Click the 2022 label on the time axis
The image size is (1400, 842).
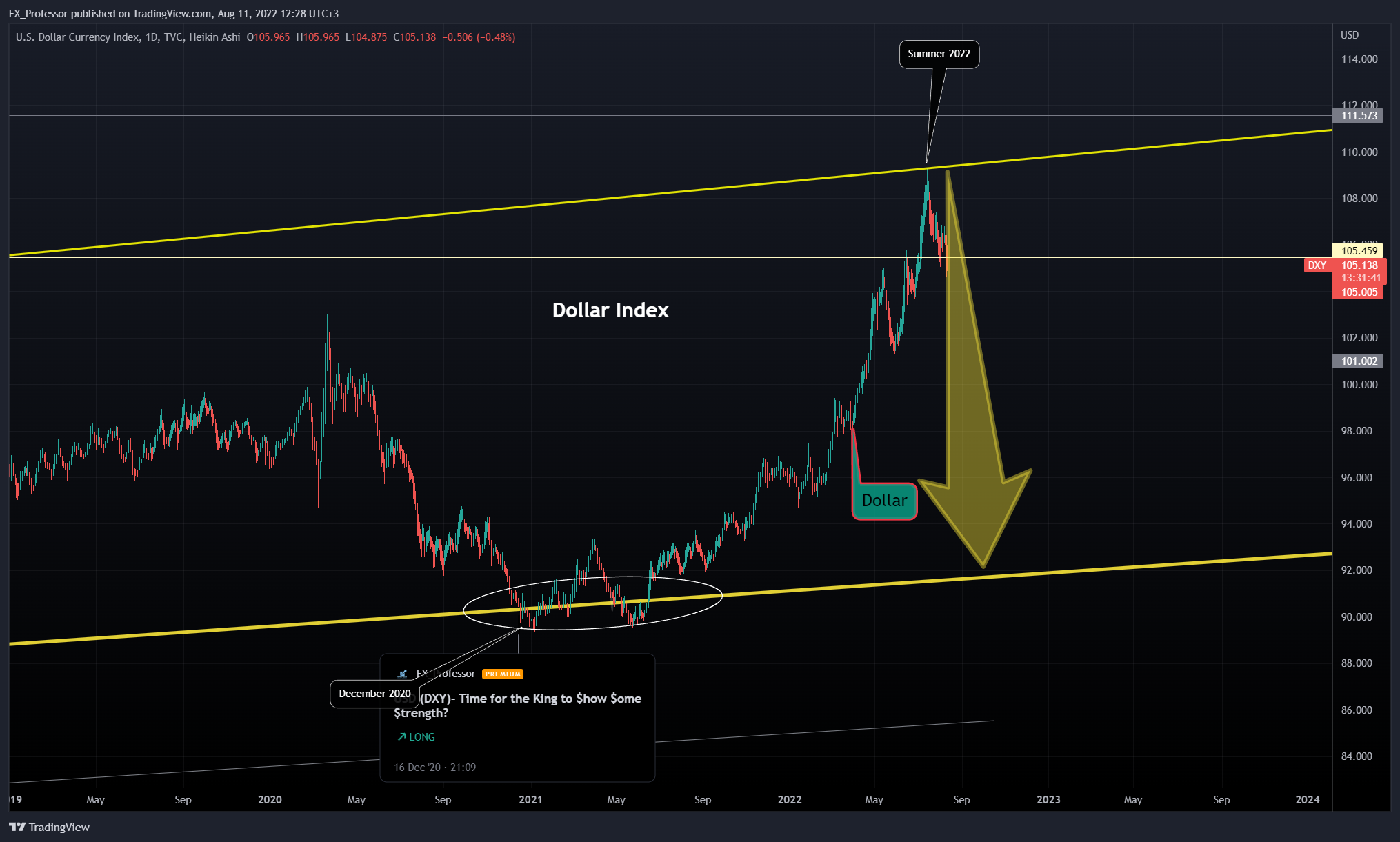pyautogui.click(x=790, y=800)
